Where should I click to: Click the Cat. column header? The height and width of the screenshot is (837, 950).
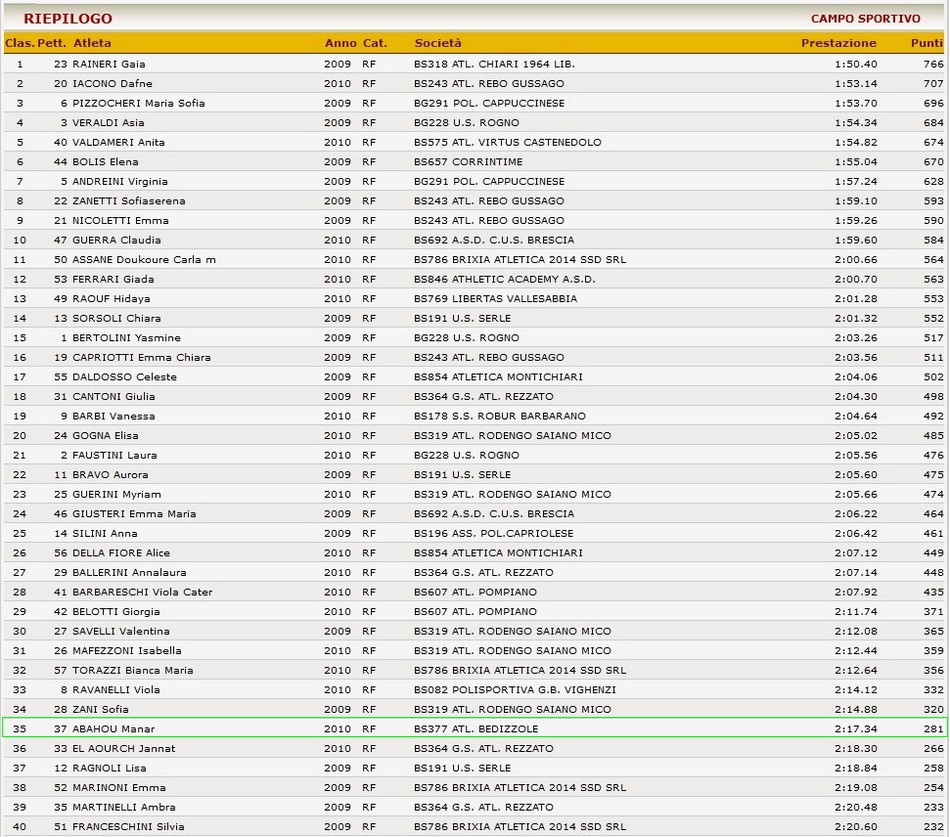pos(375,43)
